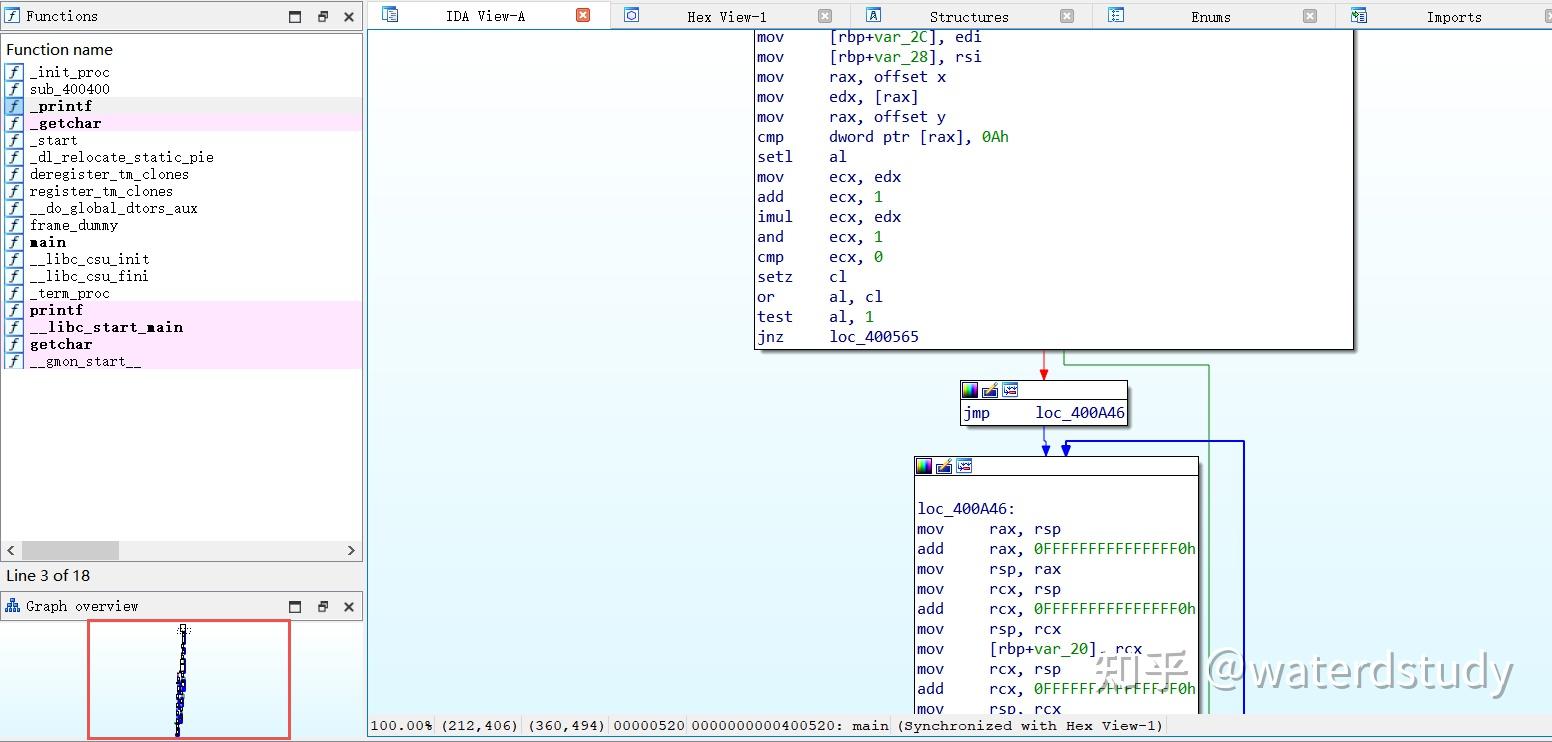Viewport: 1552px width, 742px height.
Task: Click the Imports tab icon
Action: 1358,15
